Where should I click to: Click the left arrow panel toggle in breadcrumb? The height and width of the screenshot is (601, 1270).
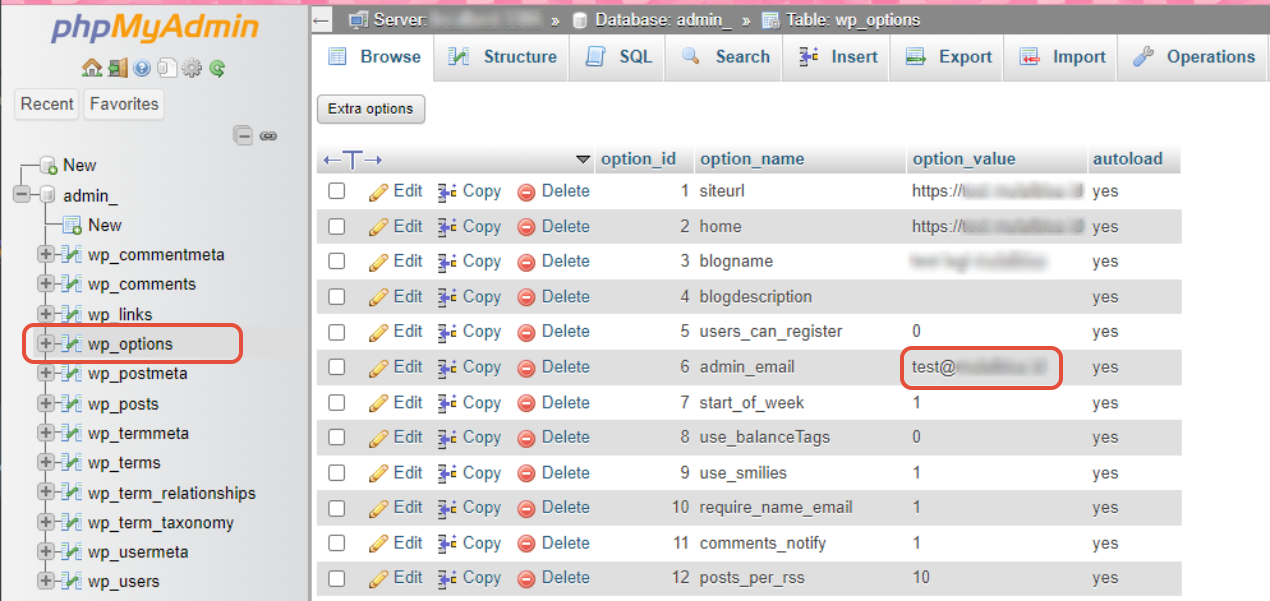click(321, 20)
